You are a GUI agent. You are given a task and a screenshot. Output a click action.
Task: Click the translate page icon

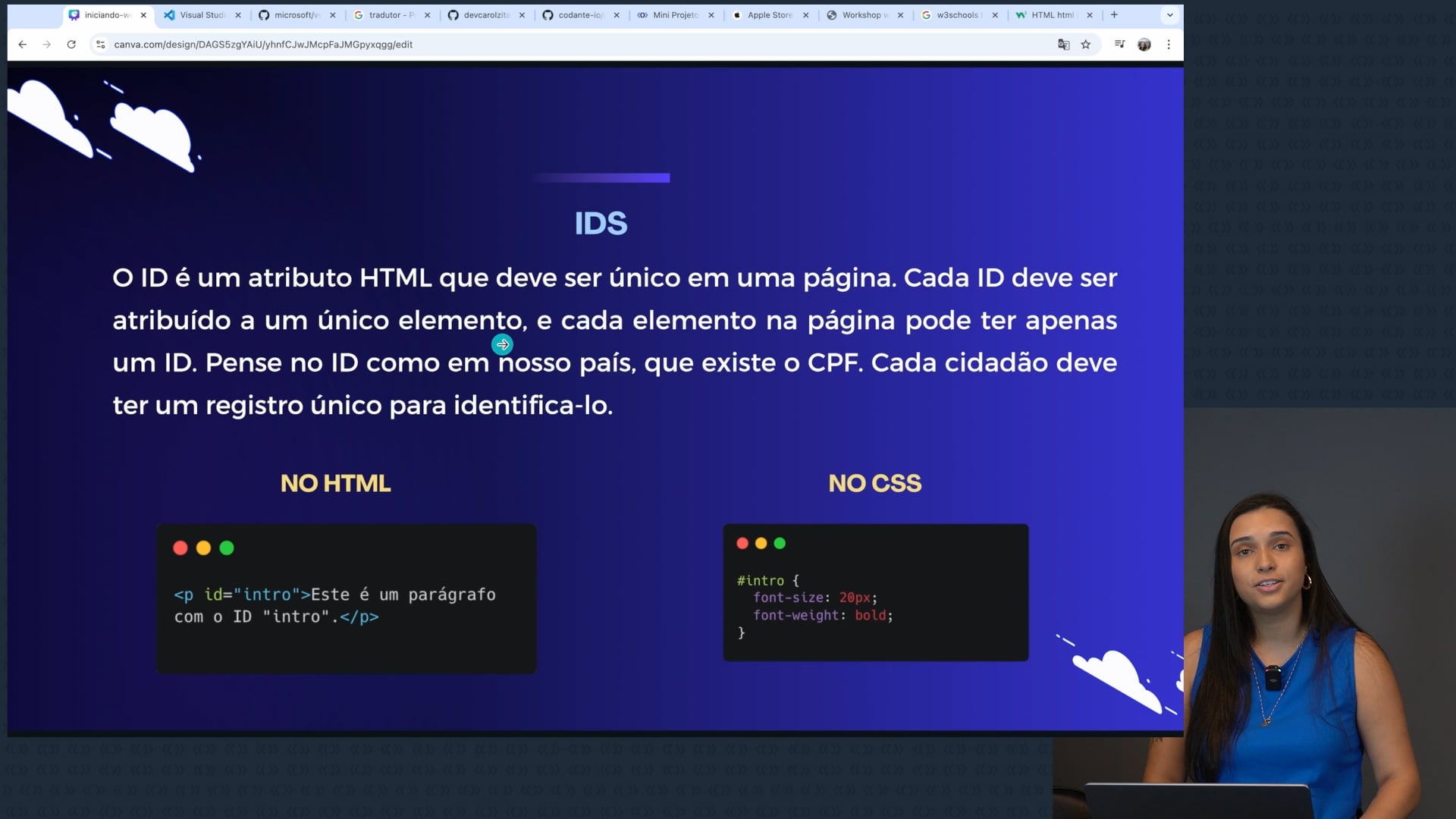[x=1063, y=45]
